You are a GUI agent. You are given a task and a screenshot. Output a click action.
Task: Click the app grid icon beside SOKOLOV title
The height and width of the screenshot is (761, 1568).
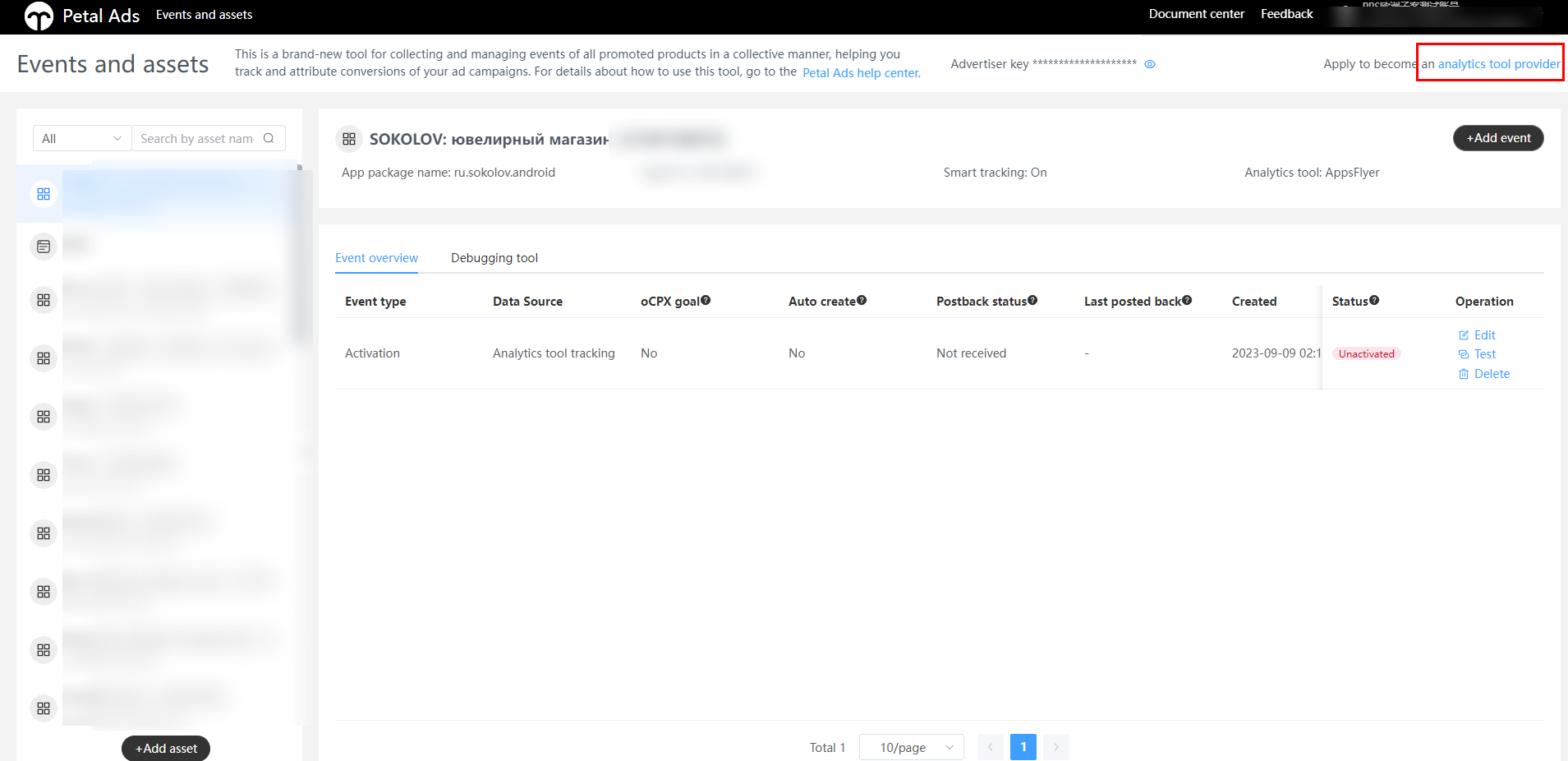tap(349, 139)
